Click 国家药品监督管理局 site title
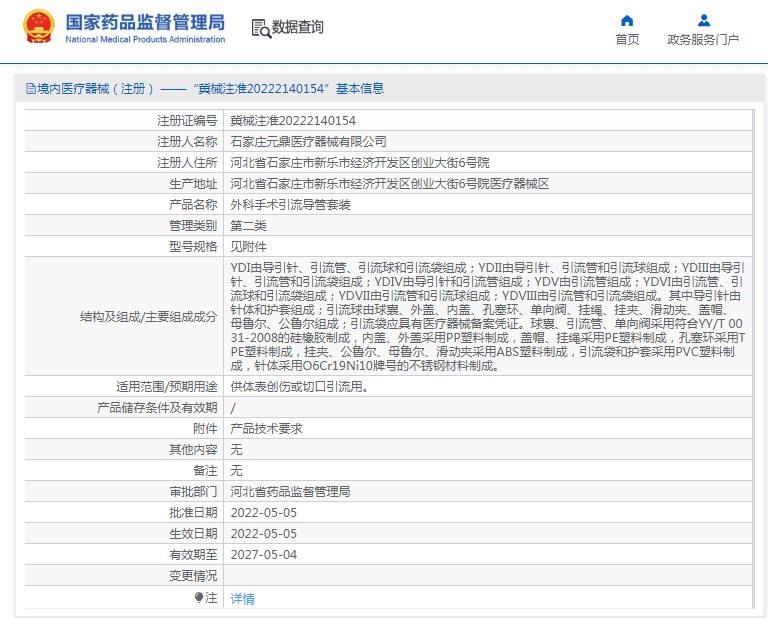 (x=145, y=22)
